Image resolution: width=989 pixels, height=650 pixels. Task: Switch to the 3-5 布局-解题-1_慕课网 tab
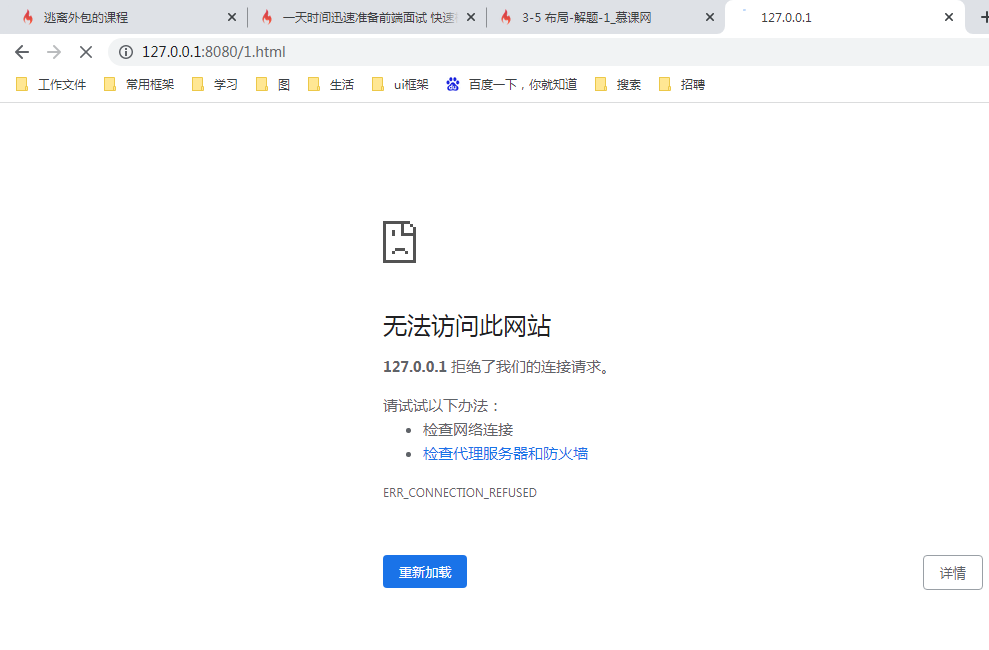pyautogui.click(x=590, y=16)
